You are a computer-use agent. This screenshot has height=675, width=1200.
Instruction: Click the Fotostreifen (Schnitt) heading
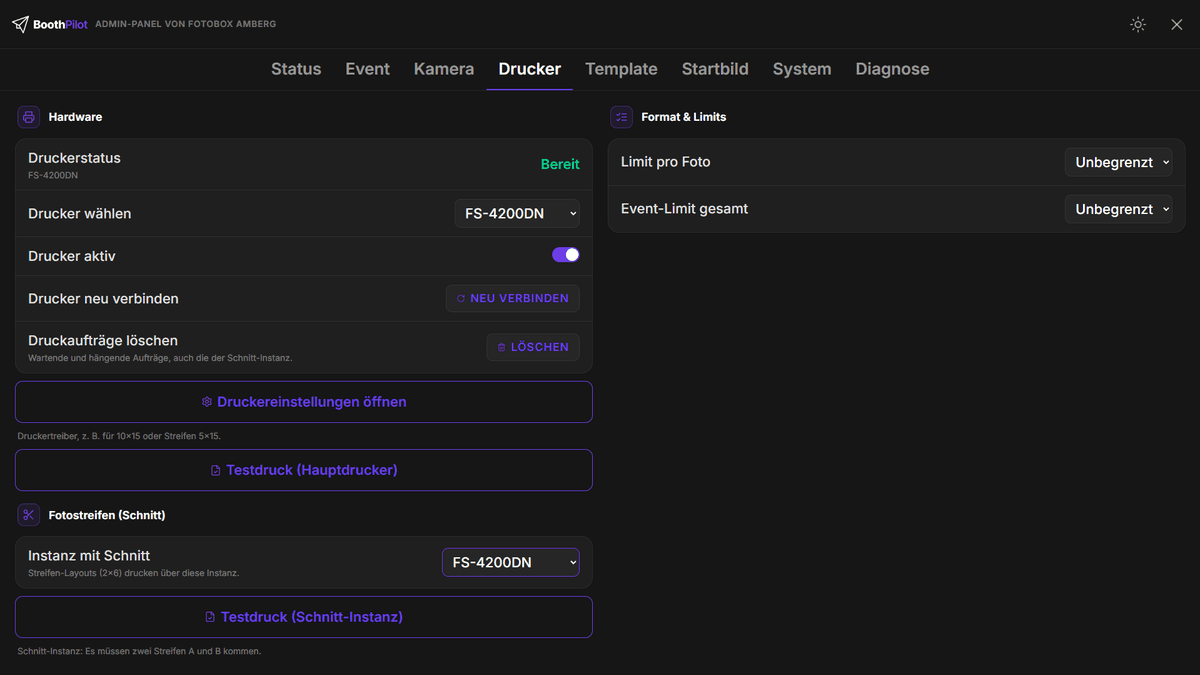click(107, 515)
